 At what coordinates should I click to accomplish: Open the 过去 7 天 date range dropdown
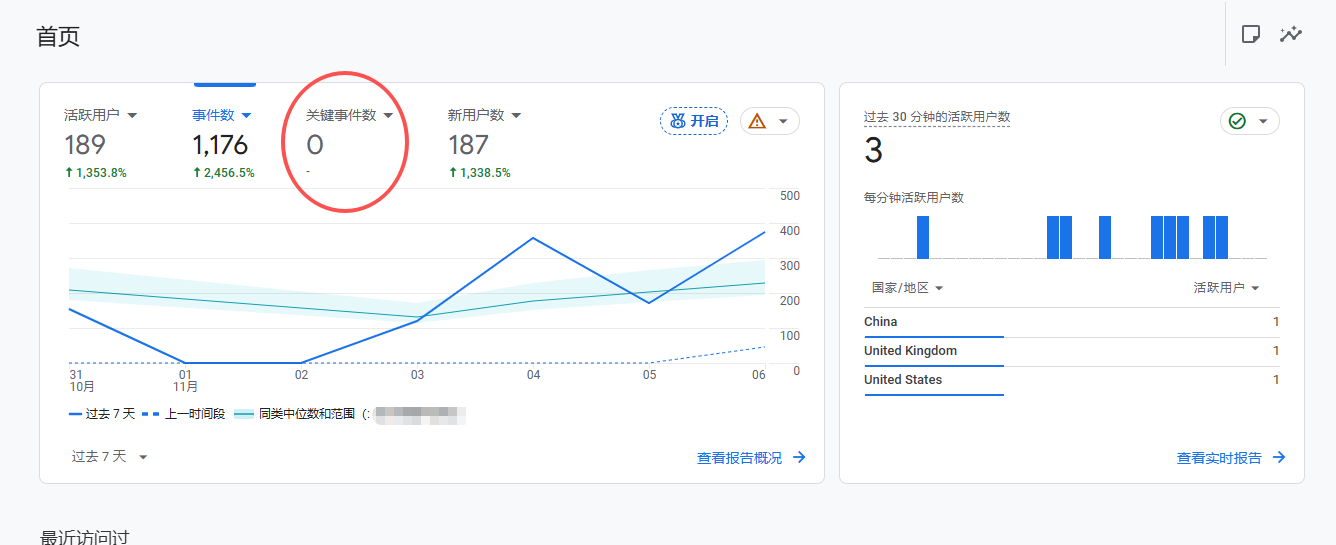pos(110,456)
